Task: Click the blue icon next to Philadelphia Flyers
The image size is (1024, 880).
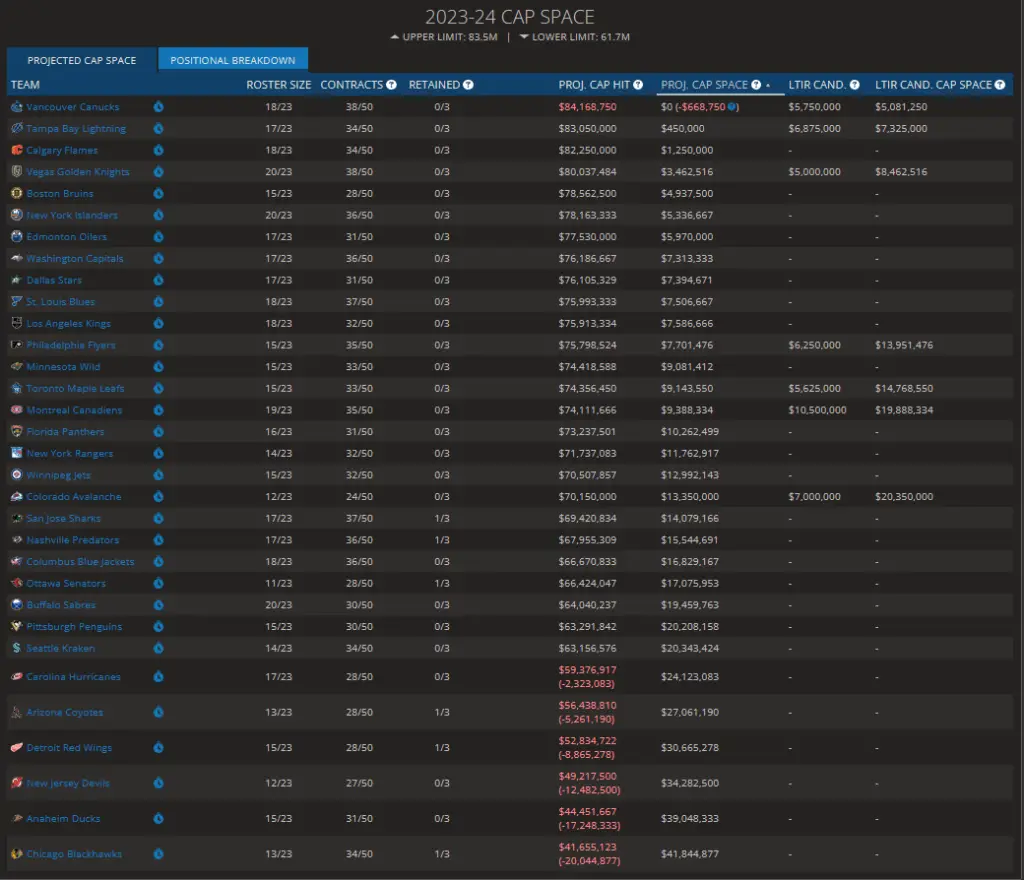Action: pos(158,345)
